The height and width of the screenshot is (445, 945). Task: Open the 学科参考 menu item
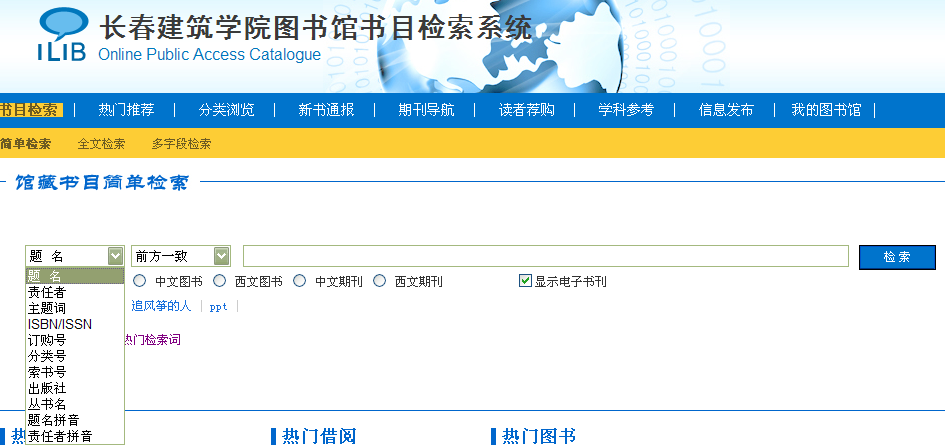626,110
